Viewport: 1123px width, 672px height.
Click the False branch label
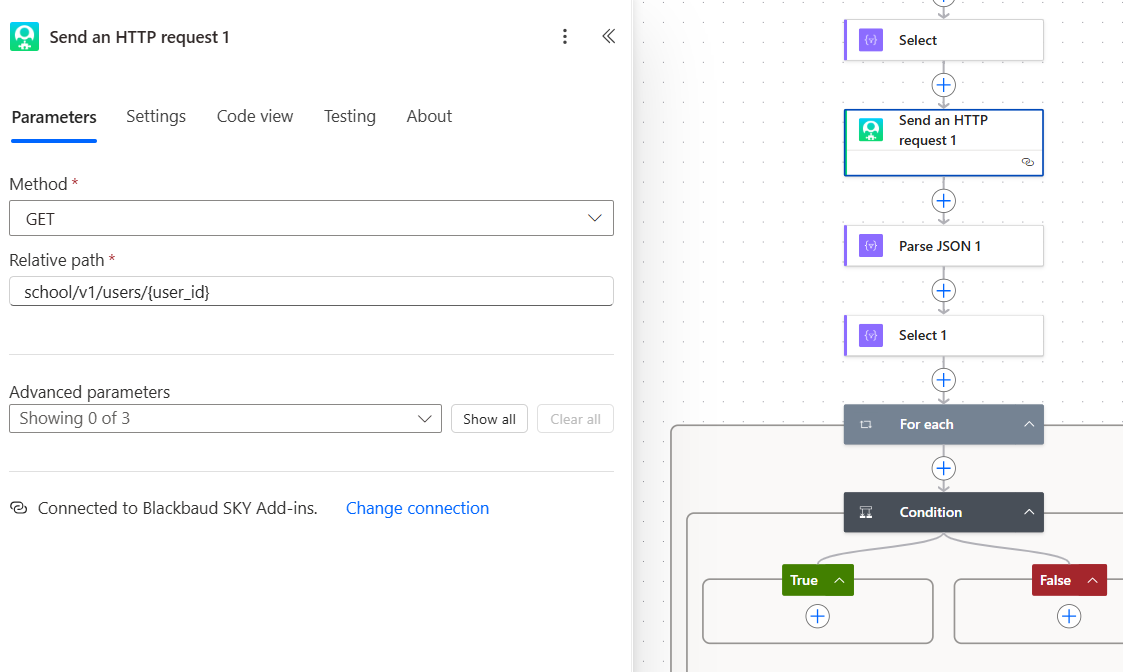click(x=1055, y=580)
